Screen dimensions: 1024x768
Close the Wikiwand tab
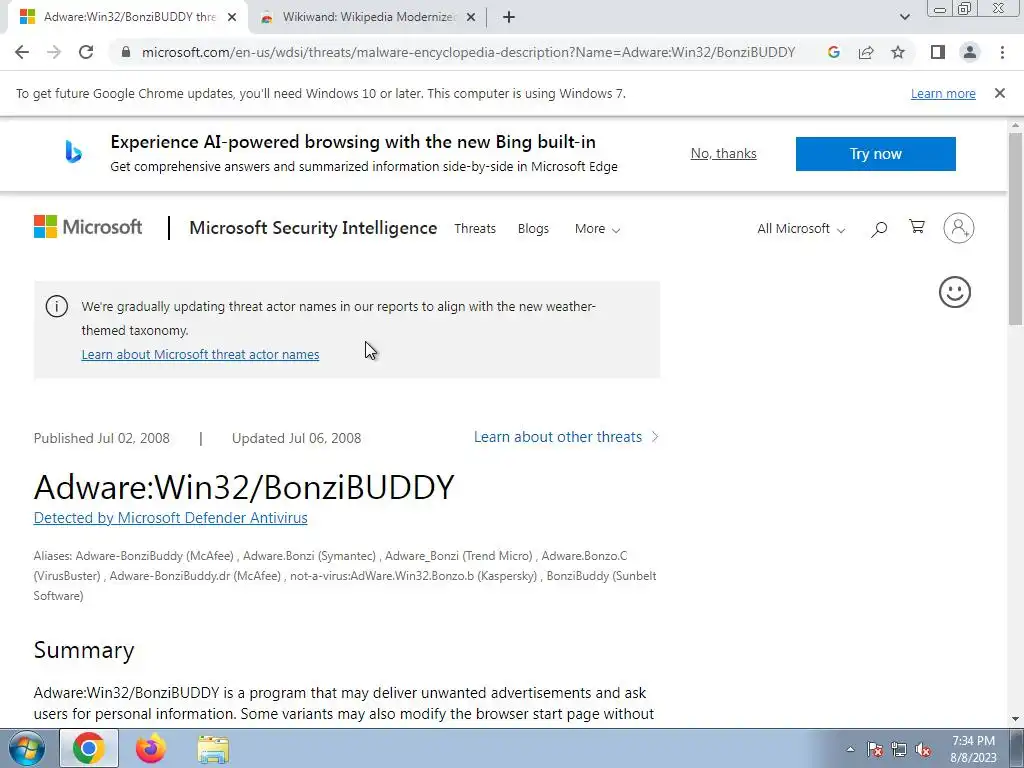click(471, 18)
